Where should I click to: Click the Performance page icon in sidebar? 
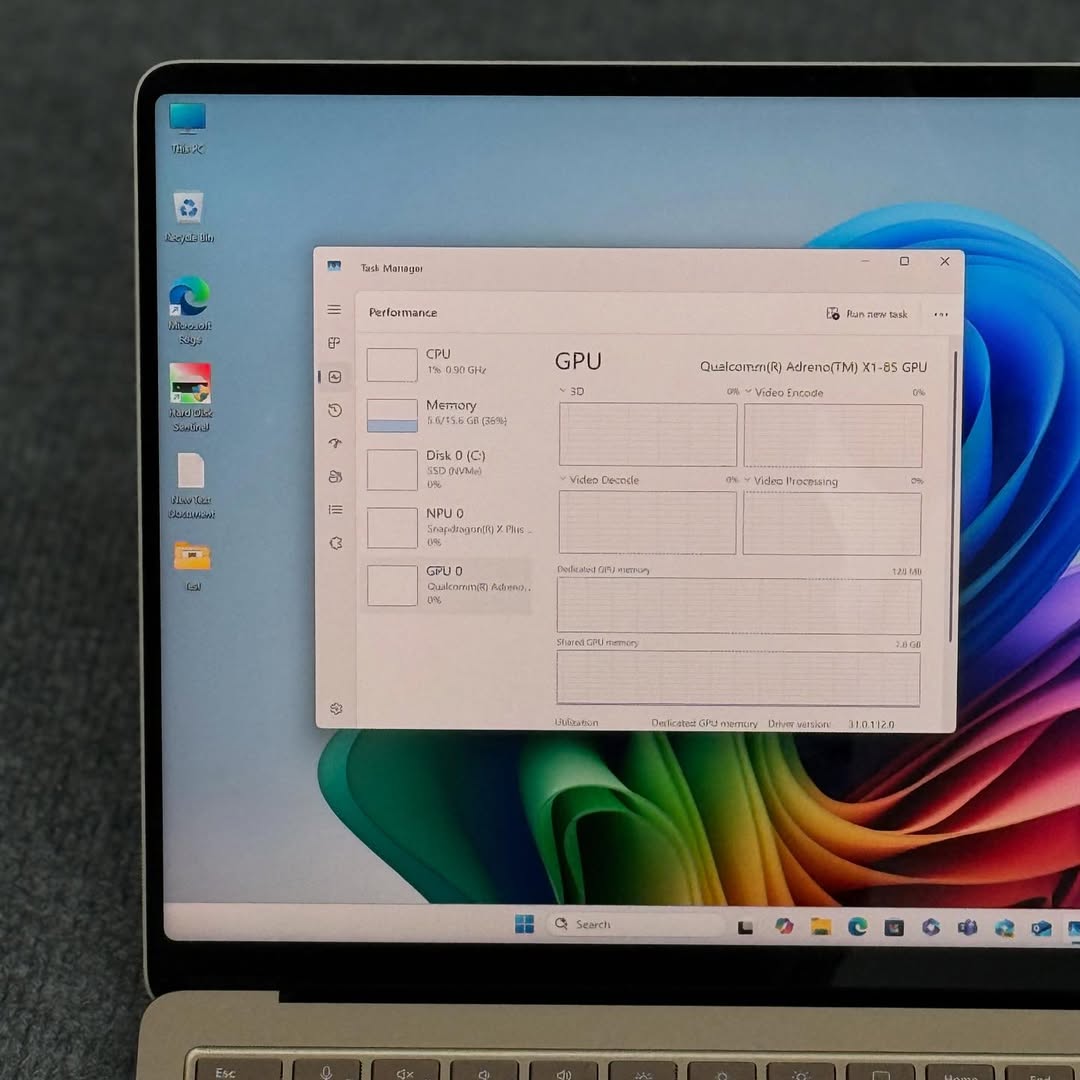(335, 377)
